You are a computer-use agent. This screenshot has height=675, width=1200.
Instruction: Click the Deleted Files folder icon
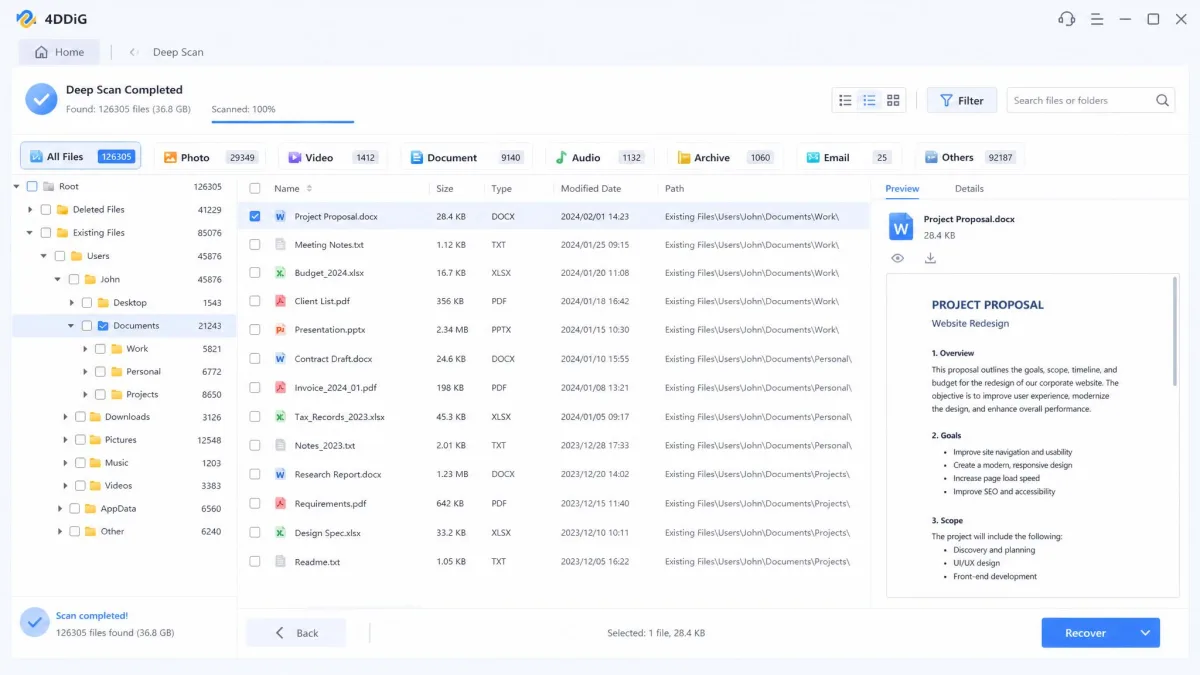[x=63, y=210]
